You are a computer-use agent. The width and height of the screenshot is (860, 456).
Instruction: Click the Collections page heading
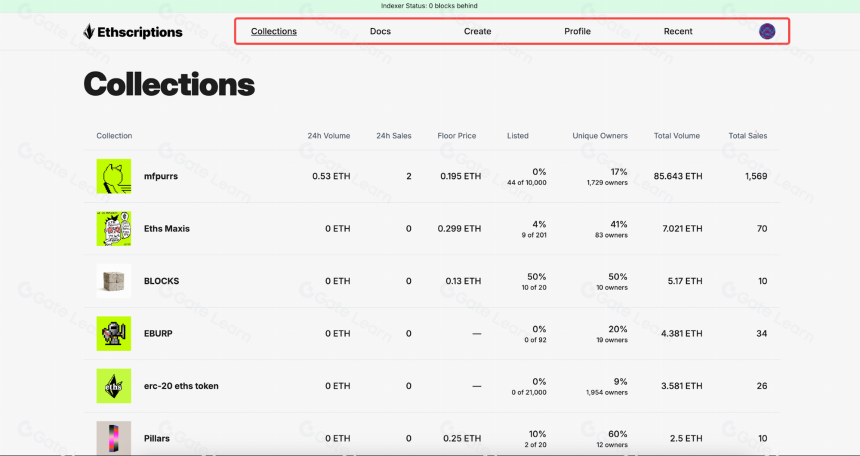pos(169,84)
